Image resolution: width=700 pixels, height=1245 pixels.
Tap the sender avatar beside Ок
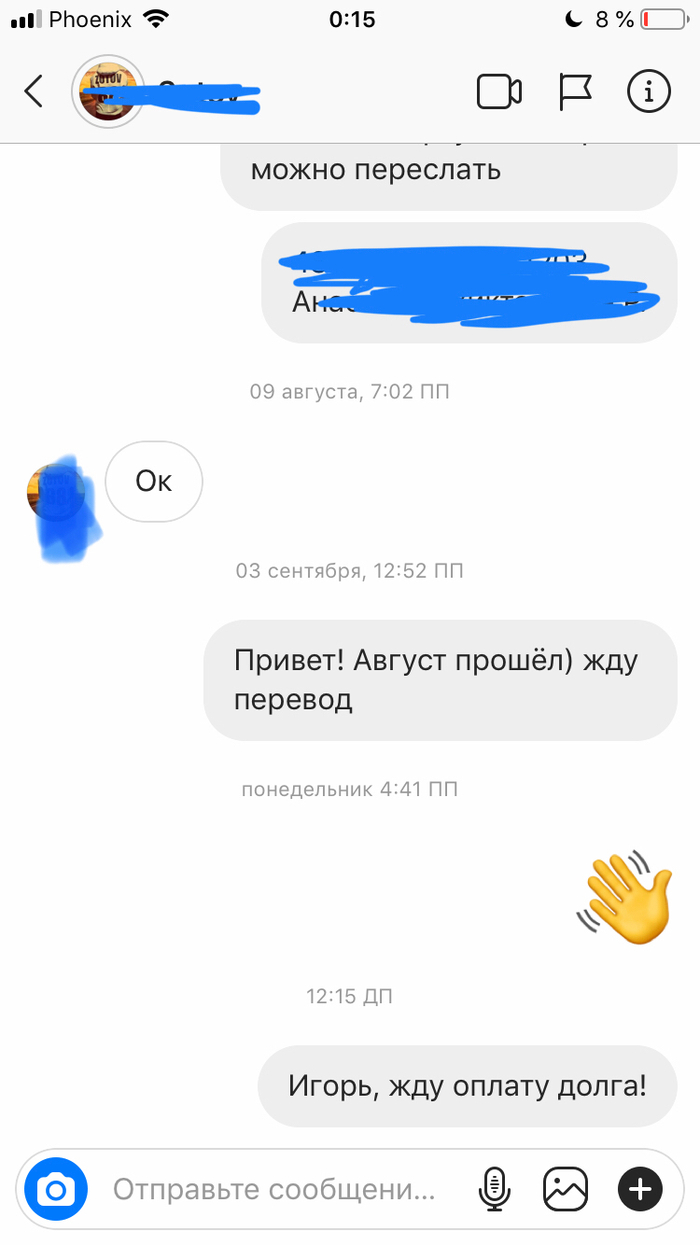[55, 492]
